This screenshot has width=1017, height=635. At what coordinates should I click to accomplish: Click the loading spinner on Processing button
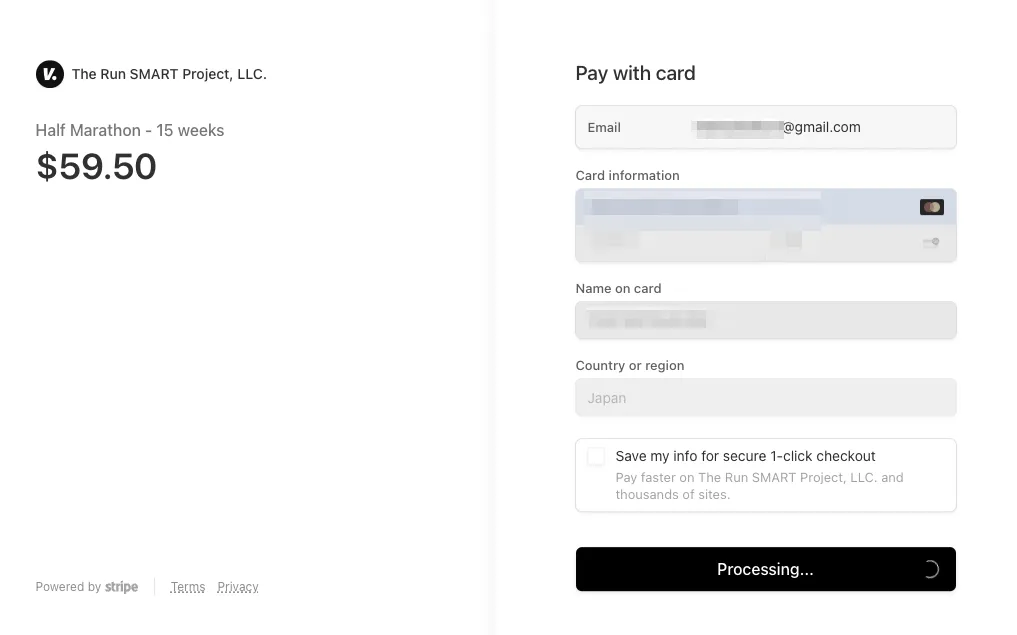[x=930, y=570]
